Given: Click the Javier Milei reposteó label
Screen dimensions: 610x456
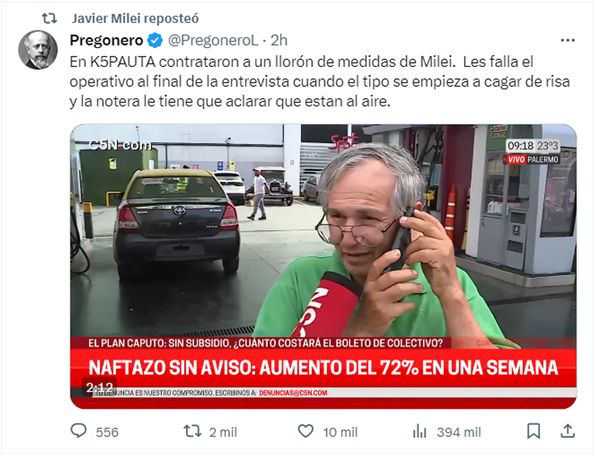Looking at the screenshot, I should point(135,18).
